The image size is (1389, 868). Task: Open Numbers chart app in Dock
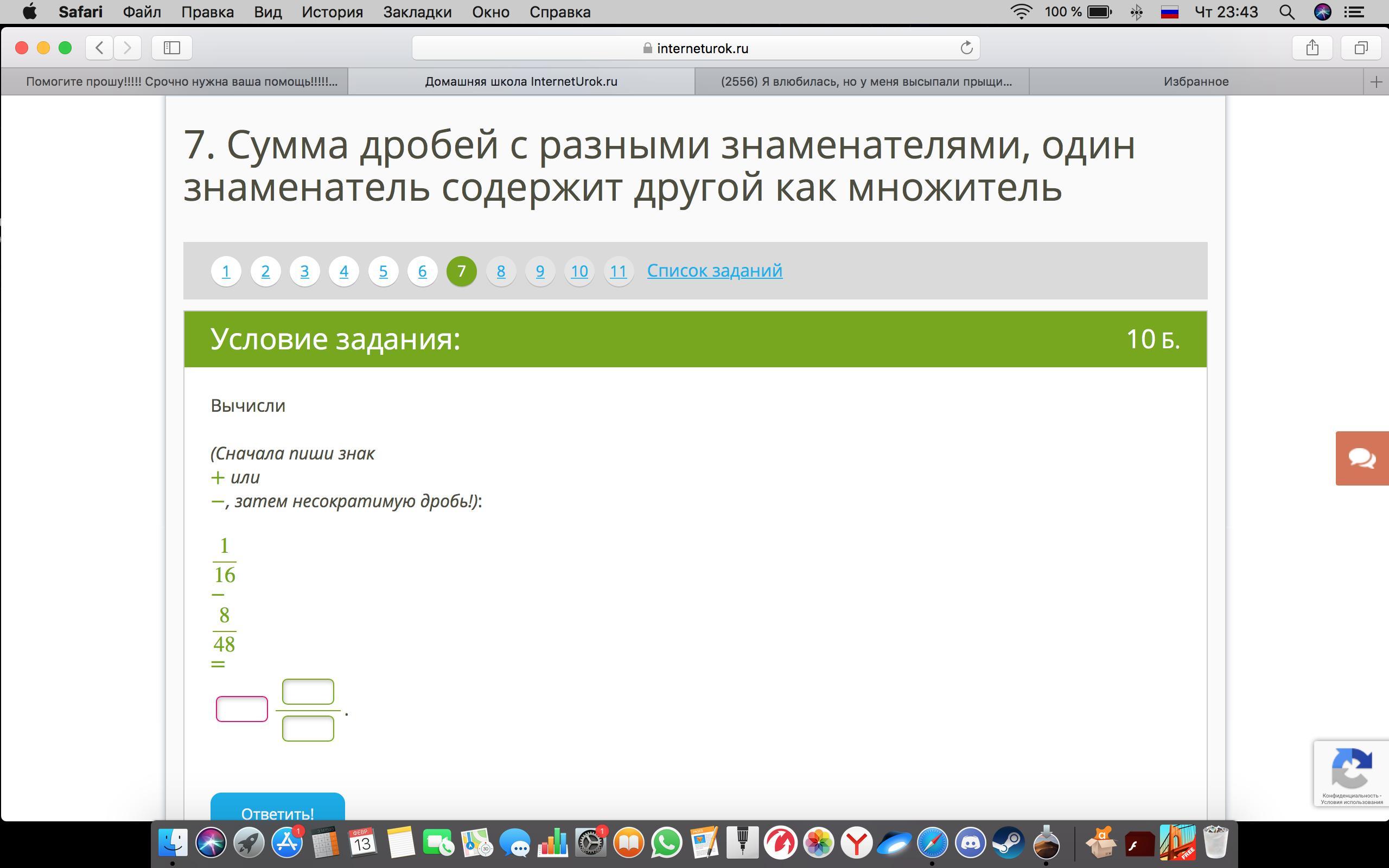coord(552,843)
